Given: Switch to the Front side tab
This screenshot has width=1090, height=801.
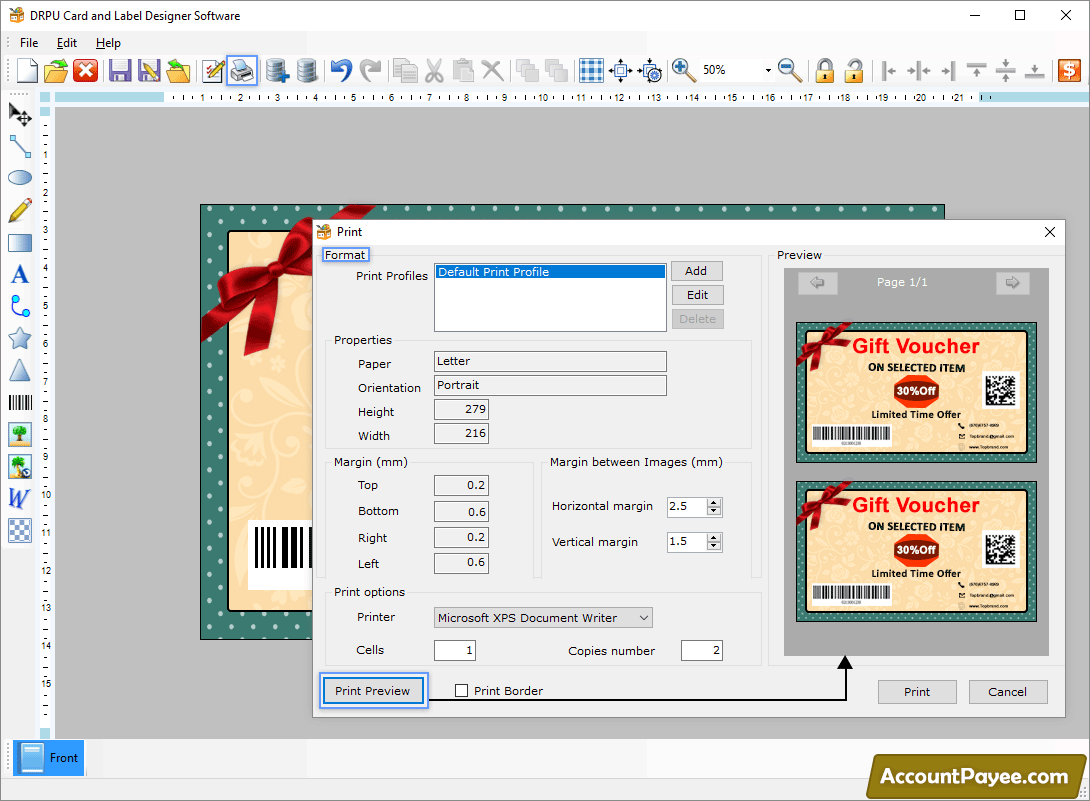Looking at the screenshot, I should click(x=49, y=758).
